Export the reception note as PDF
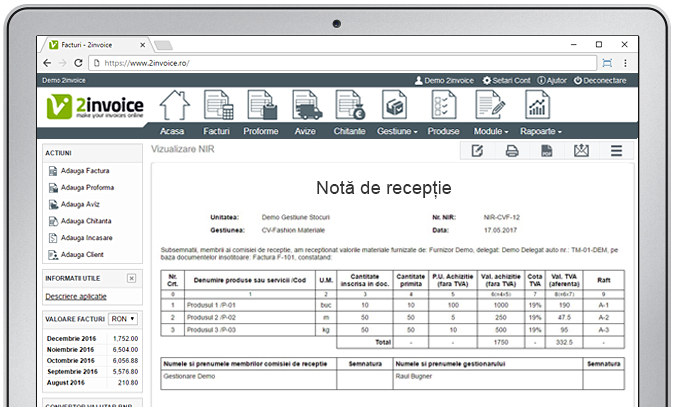The height and width of the screenshot is (407, 674). point(546,151)
